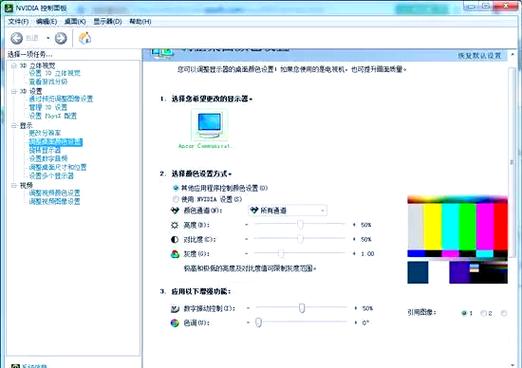Viewport: 522px width, 368px height.
Task: Open the 显示器(D) menu
Action: [x=107, y=22]
